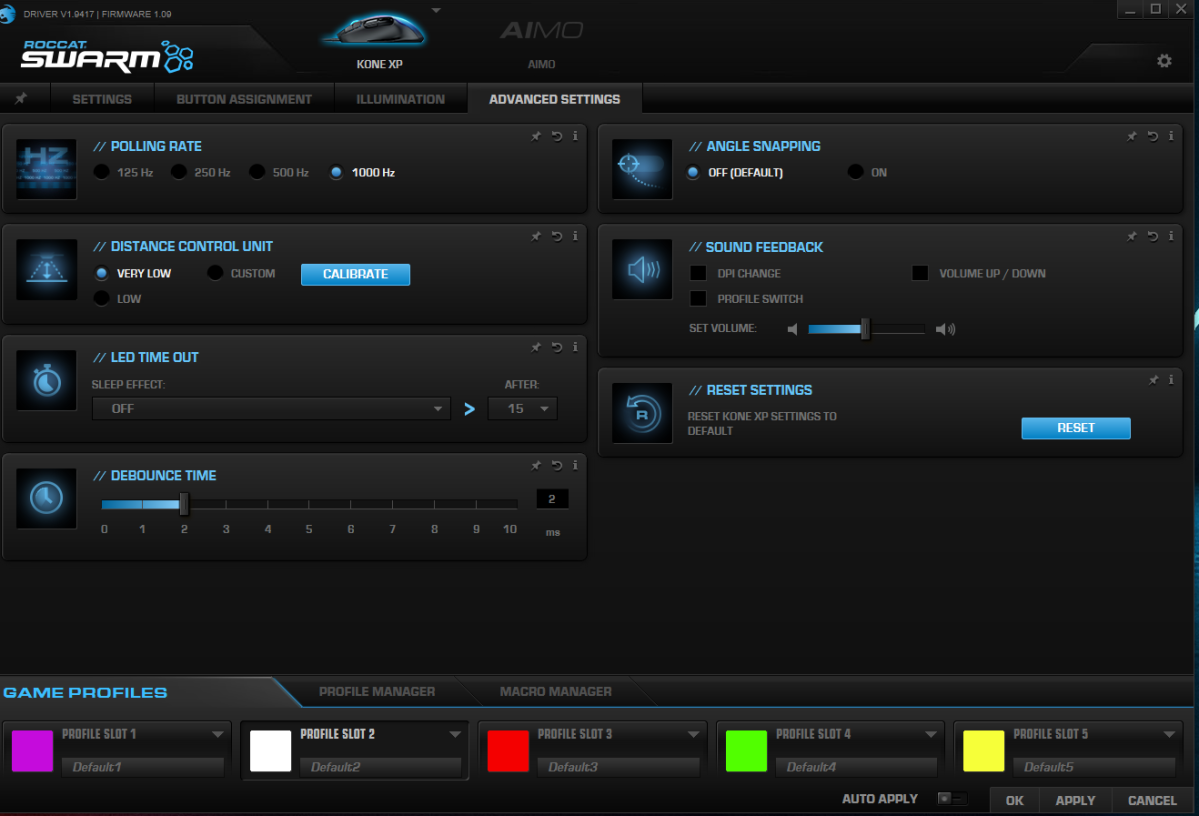Screen dimensions: 1199x816
Task: Click the Debounce Time value field
Action: (x=552, y=499)
